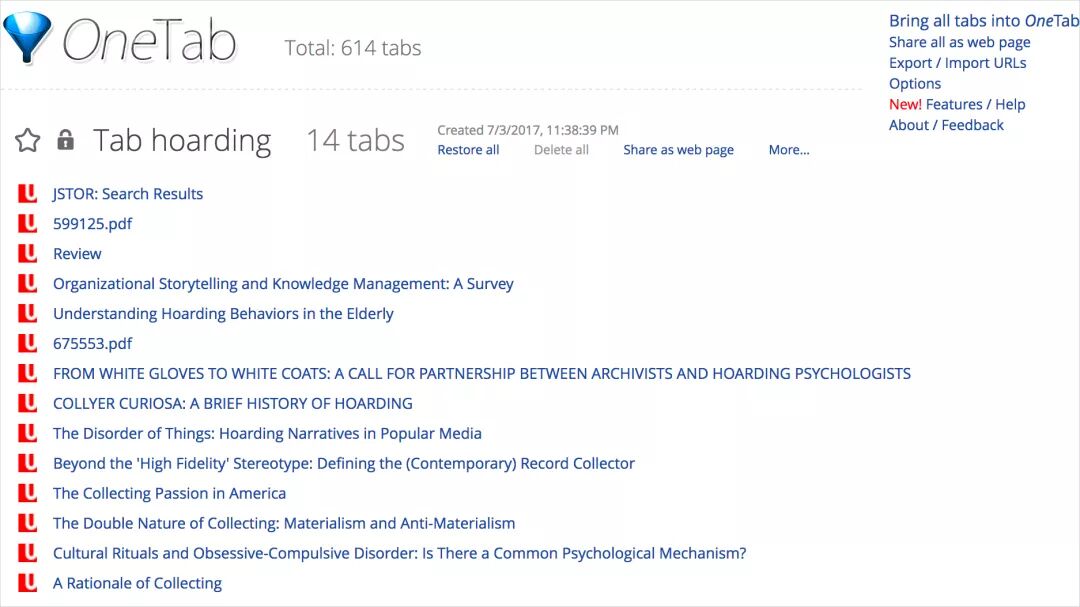1080x607 pixels.
Task: Click favicon beside Understanding Hoarding Behaviors entry
Action: tap(28, 313)
